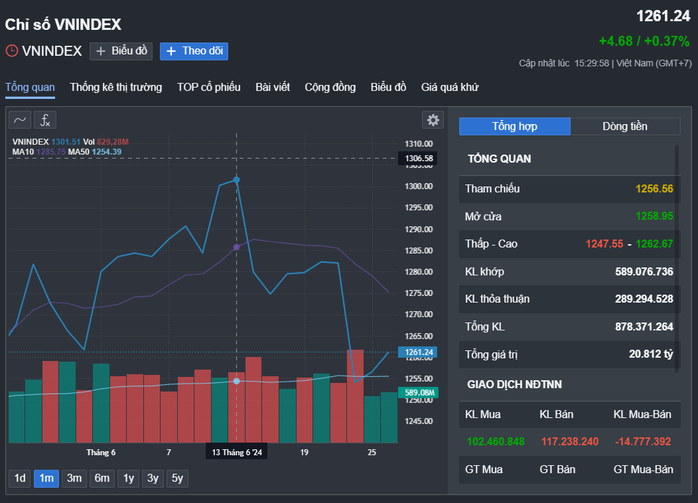Viewport: 698px width, 503px height.
Task: Set chart range to 3y
Action: tap(153, 479)
